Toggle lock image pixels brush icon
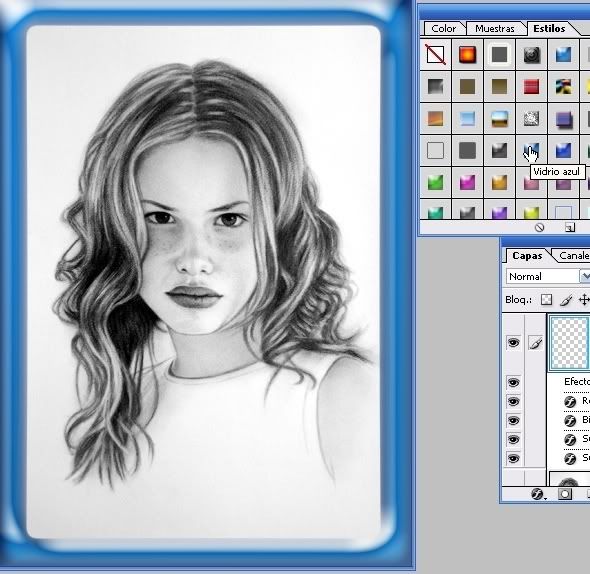 coord(566,300)
